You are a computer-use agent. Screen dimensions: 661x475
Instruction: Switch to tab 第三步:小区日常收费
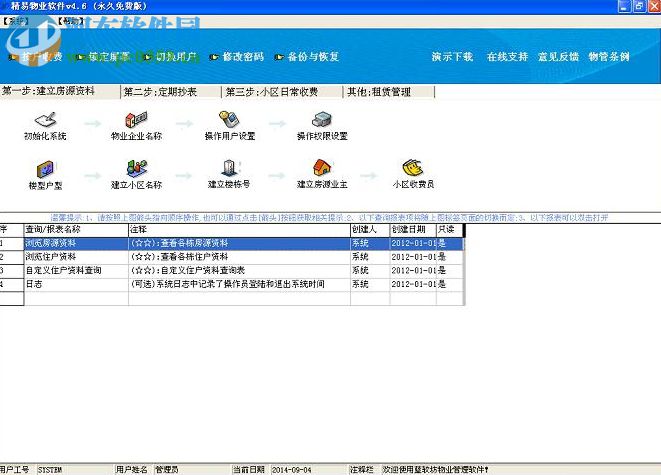282,92
